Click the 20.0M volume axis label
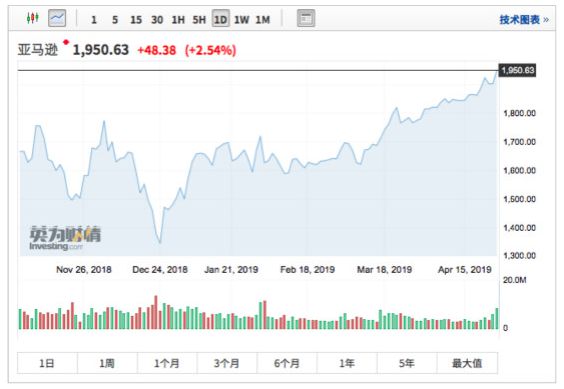This screenshot has width=564, height=389. pos(515,280)
